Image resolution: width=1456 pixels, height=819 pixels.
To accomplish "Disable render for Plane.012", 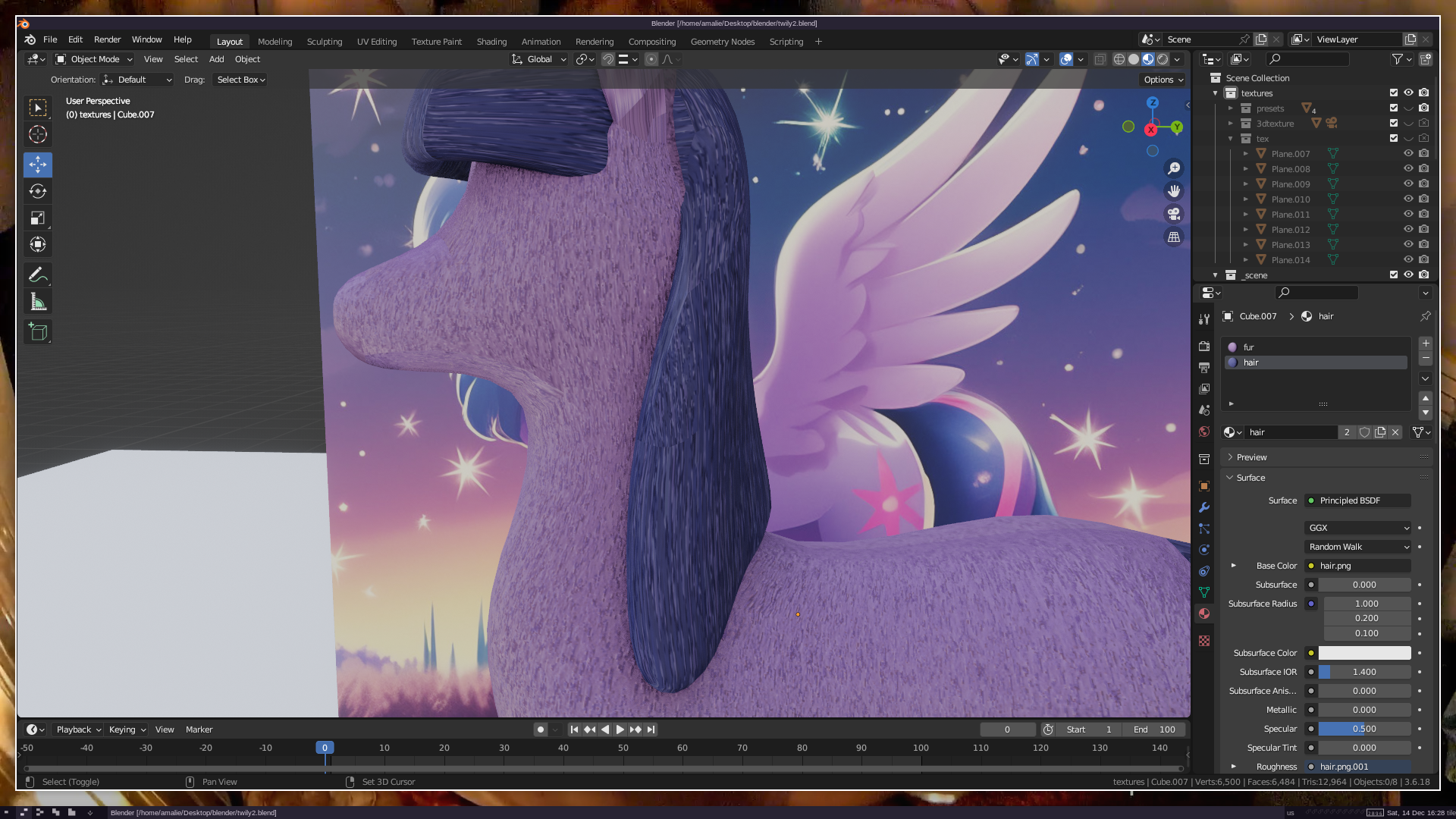I will pyautogui.click(x=1423, y=229).
